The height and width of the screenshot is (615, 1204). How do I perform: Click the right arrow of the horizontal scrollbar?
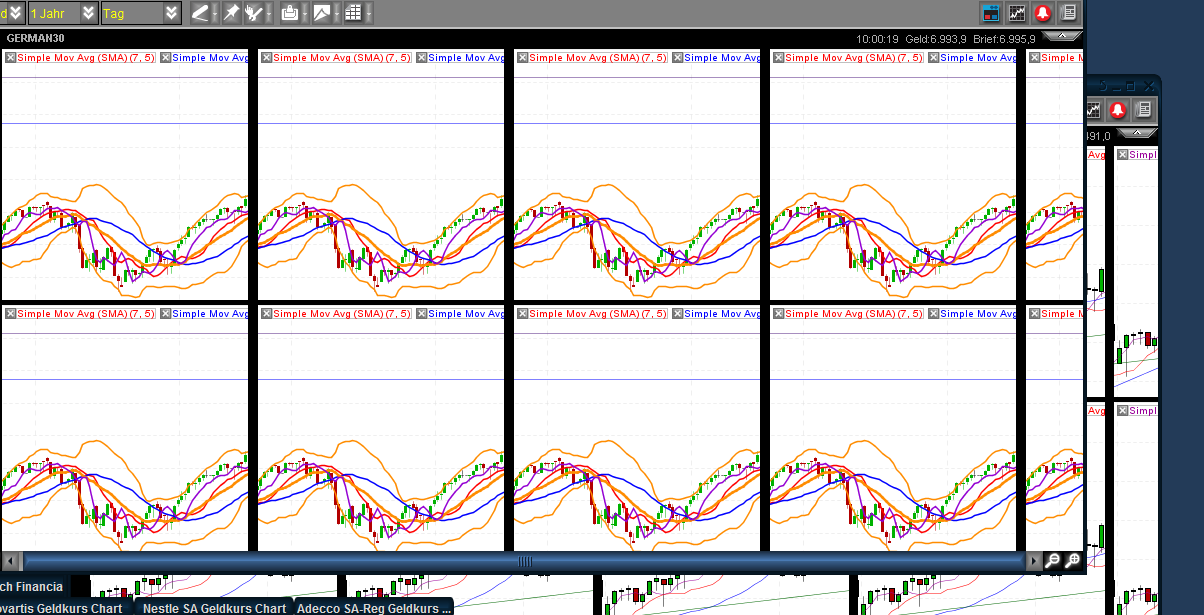point(1034,561)
